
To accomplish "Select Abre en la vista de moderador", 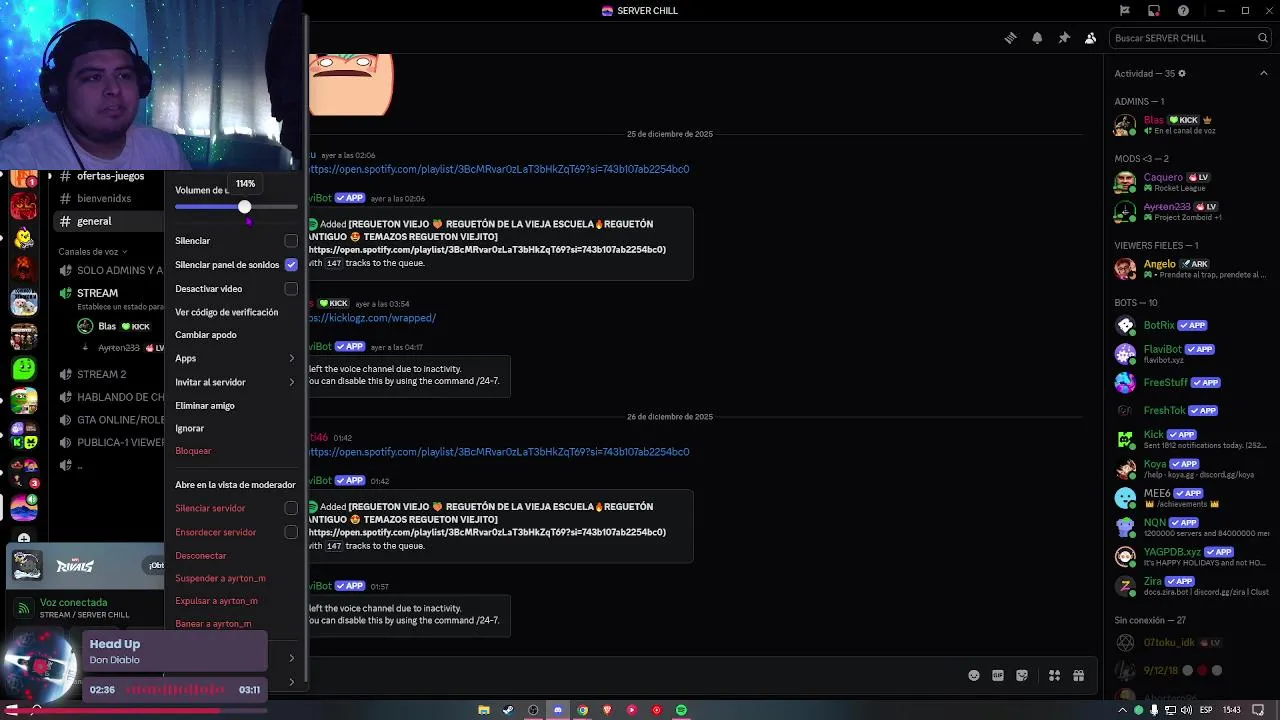I will [x=235, y=485].
